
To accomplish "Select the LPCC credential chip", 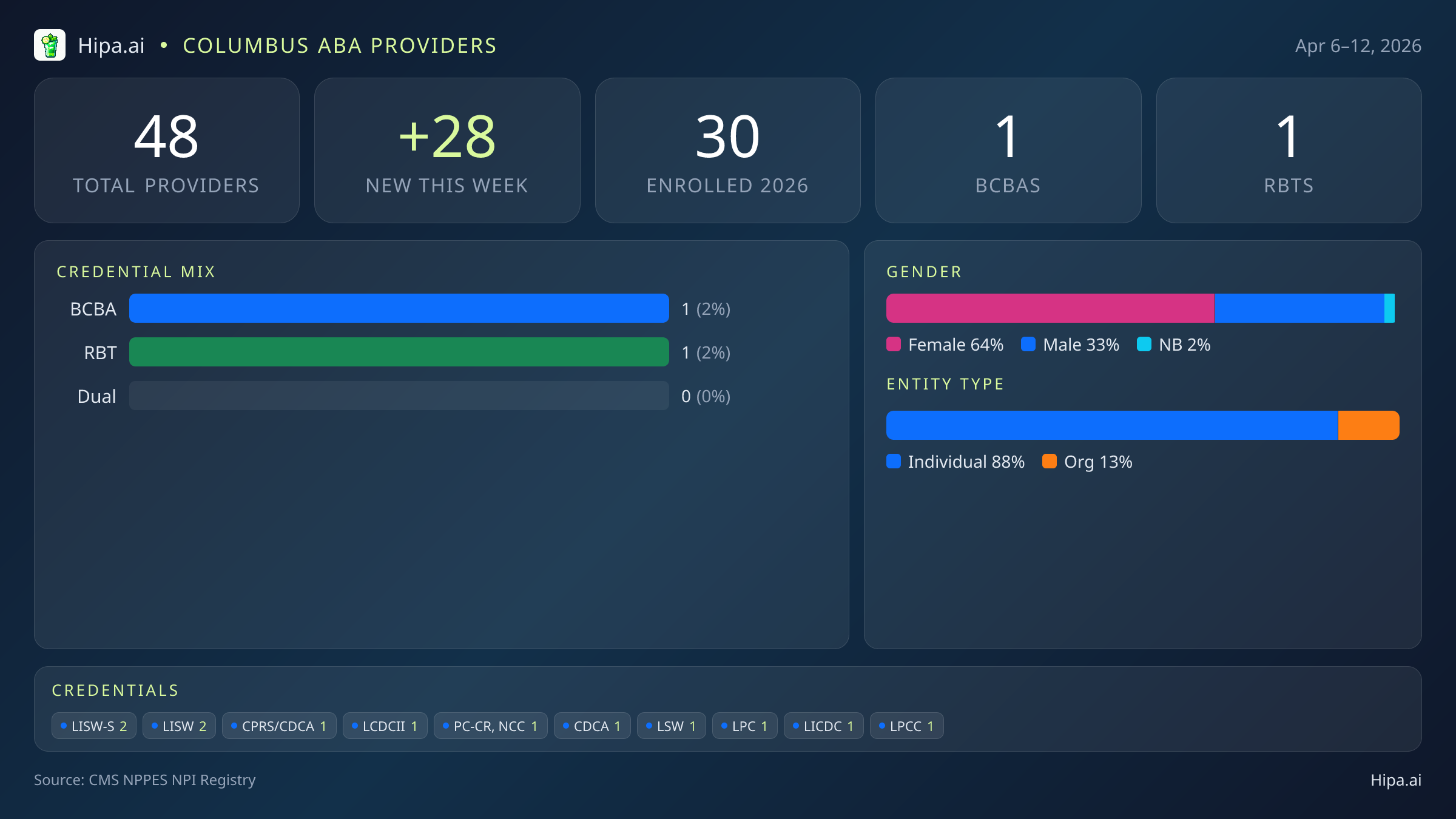I will click(x=906, y=726).
